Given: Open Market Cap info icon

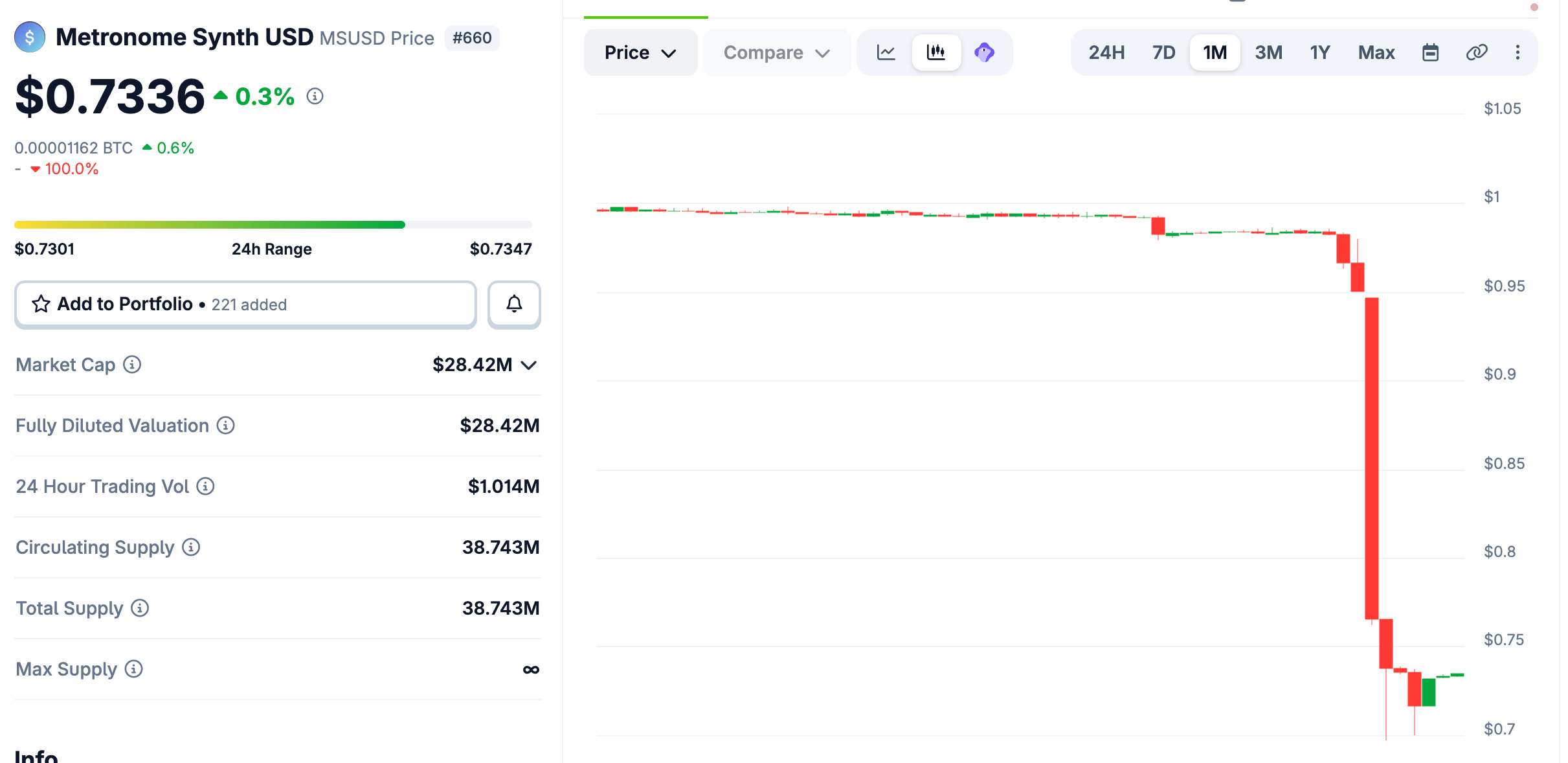Looking at the screenshot, I should [132, 365].
